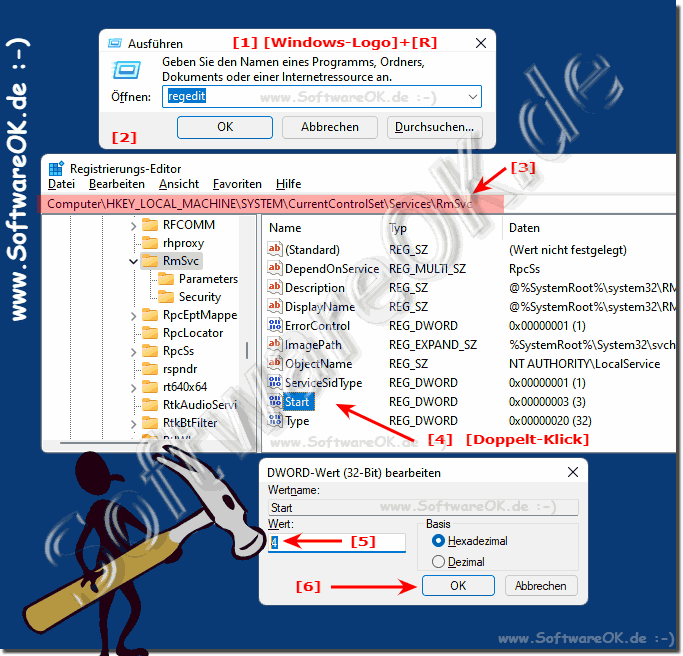Viewport: 683px width, 656px height.
Task: Expand the RpcEptMapper tree node
Action: click(133, 316)
